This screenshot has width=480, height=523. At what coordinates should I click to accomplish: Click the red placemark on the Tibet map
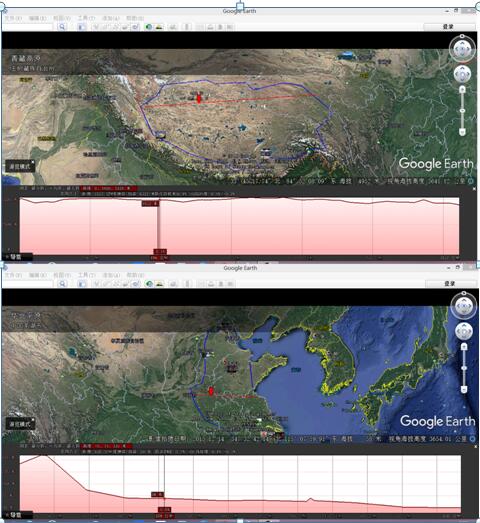199,98
